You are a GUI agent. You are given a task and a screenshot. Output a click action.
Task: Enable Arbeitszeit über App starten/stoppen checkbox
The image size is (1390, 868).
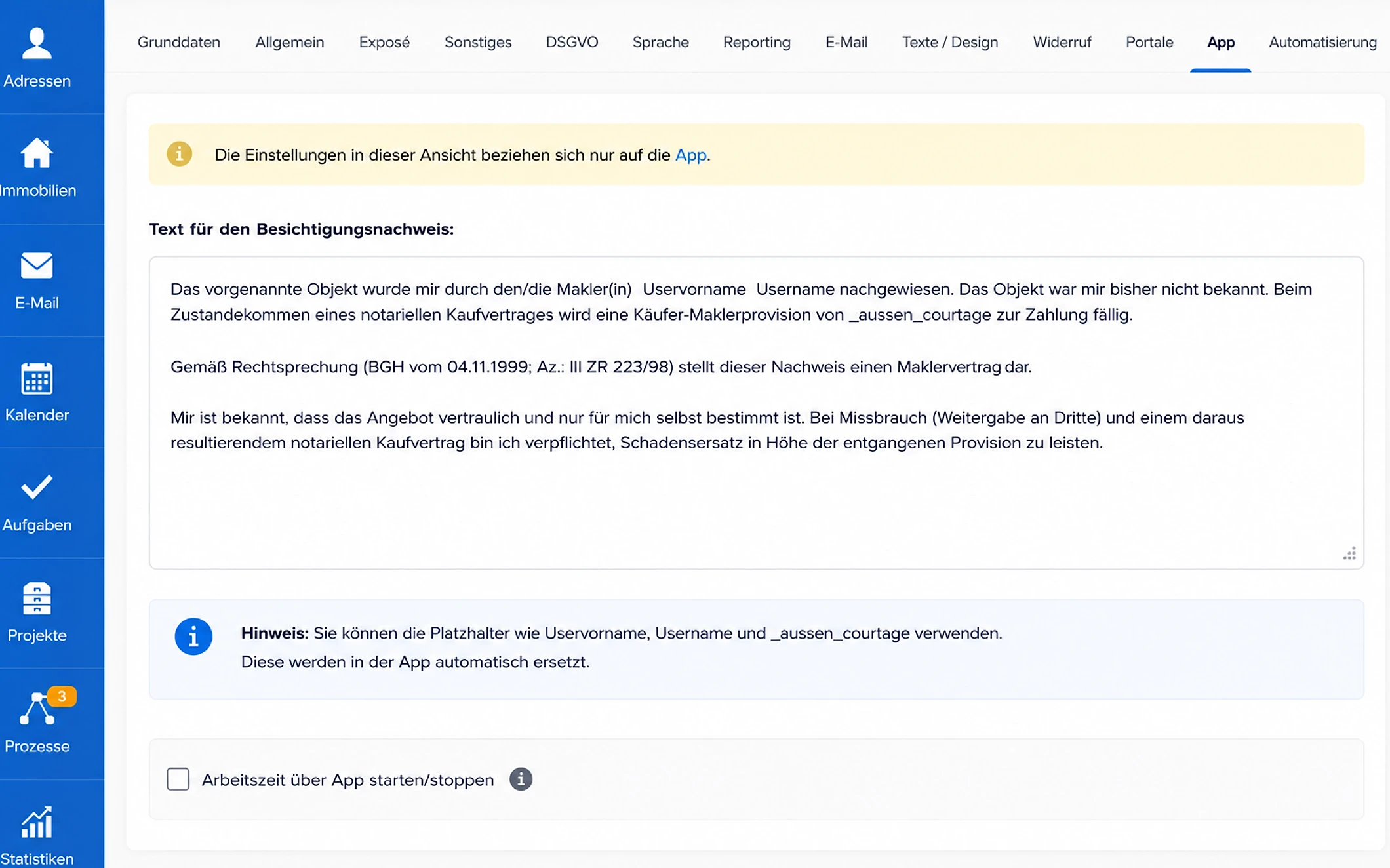[178, 779]
